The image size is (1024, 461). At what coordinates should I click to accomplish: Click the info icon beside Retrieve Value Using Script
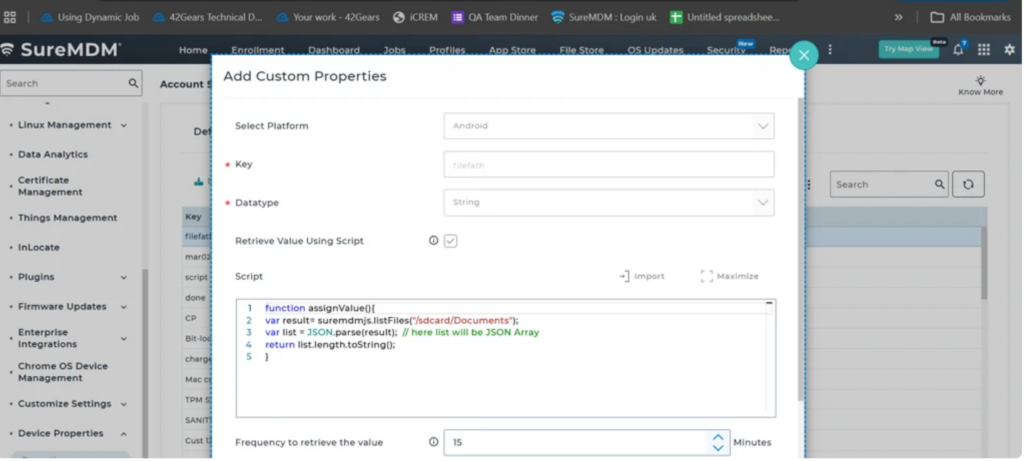433,241
